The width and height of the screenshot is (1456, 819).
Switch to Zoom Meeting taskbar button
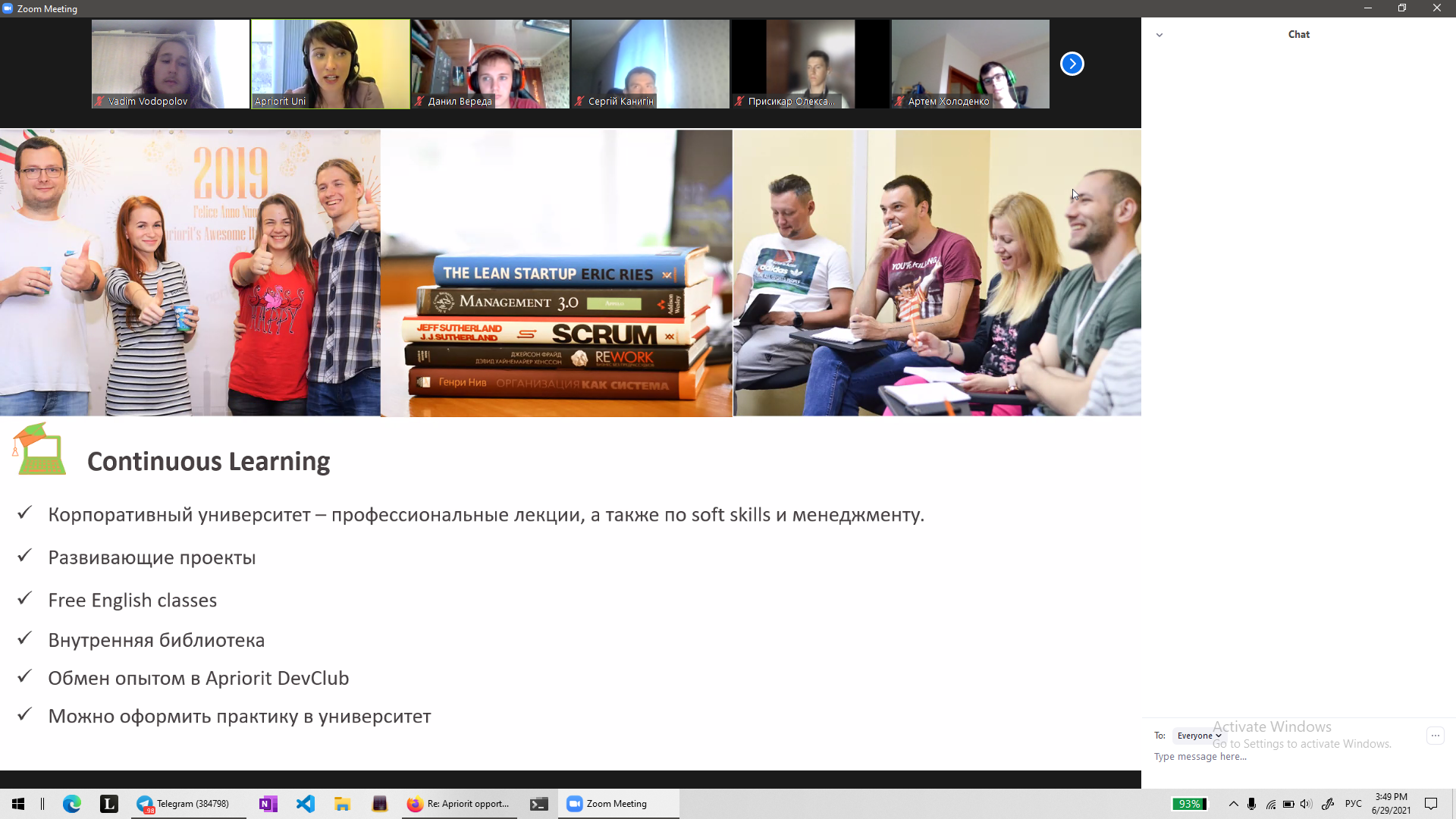pyautogui.click(x=619, y=804)
